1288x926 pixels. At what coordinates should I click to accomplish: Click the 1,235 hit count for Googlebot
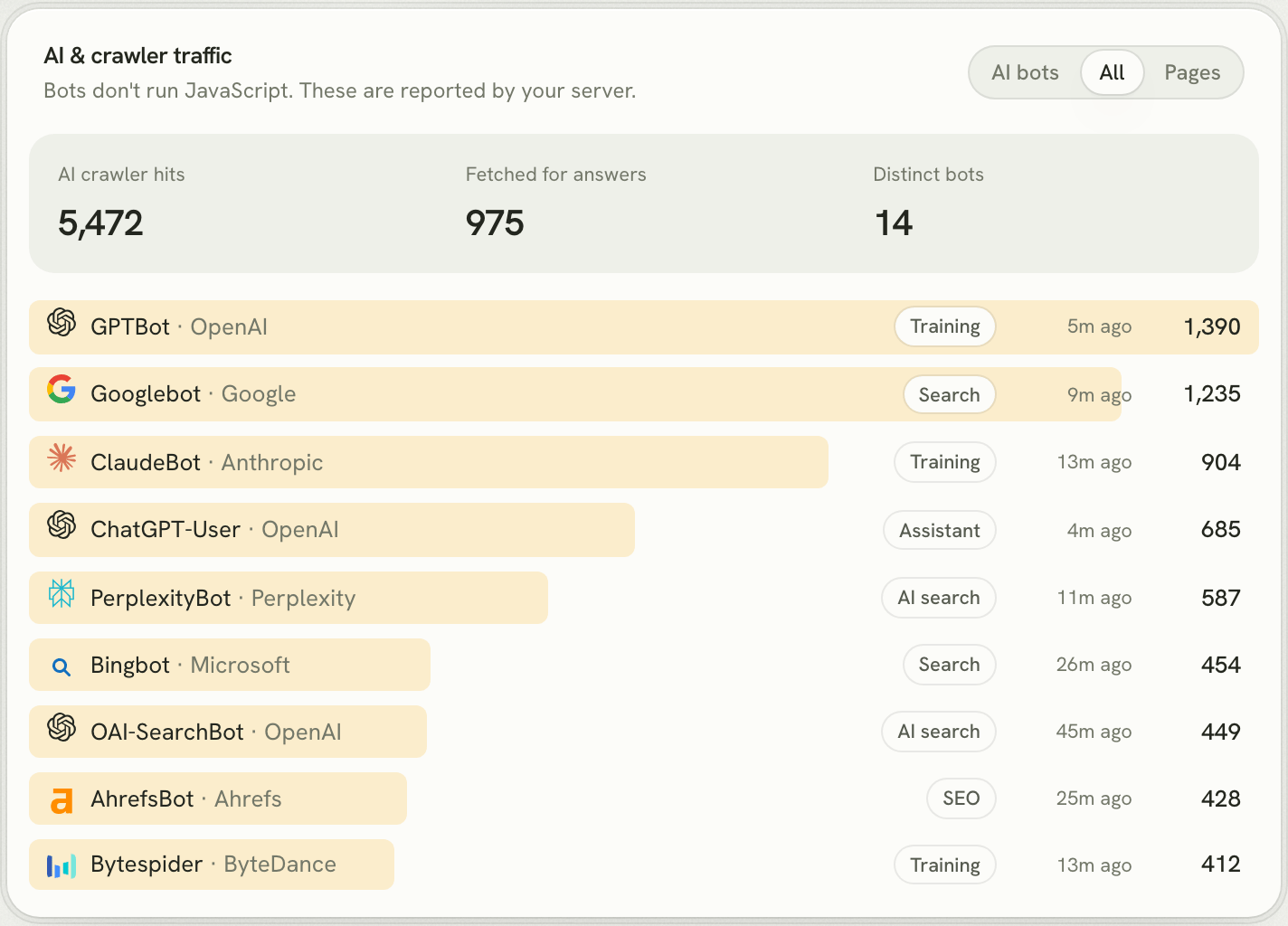pos(1212,394)
